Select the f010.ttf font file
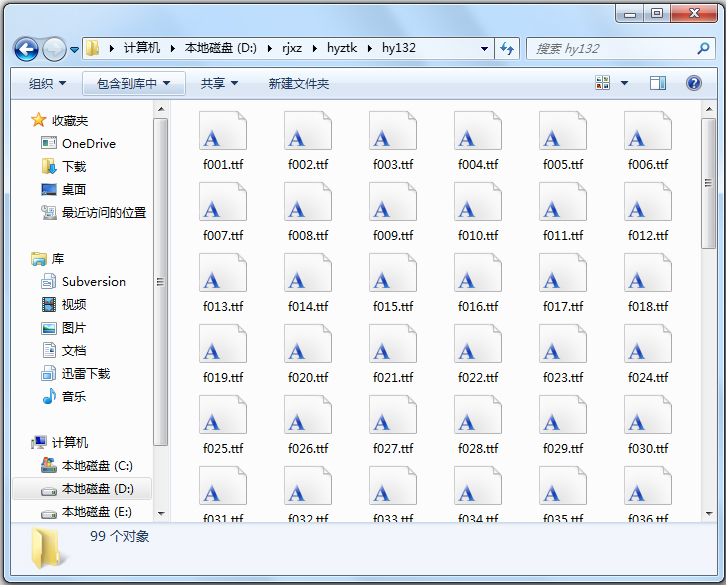 click(x=478, y=213)
